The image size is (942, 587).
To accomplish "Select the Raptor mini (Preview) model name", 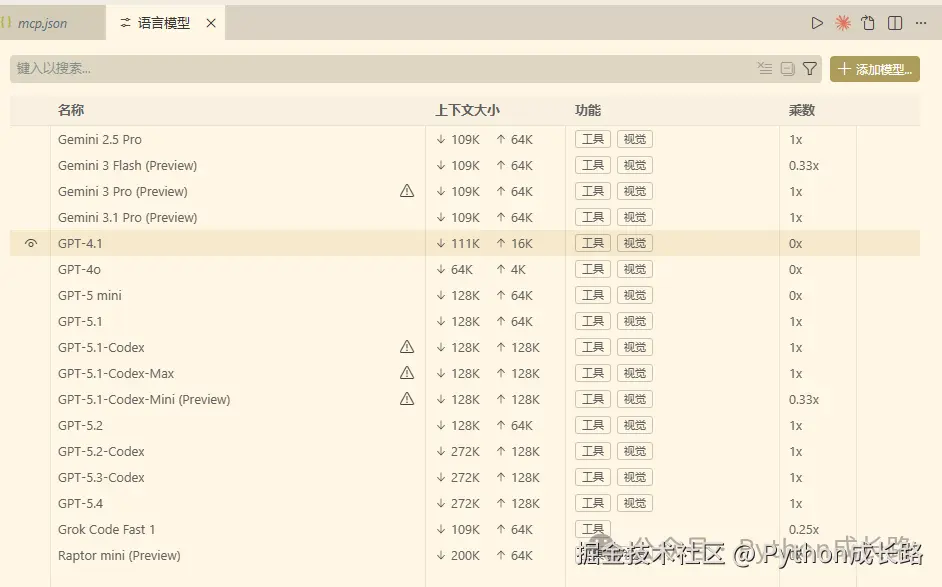I will [x=119, y=556].
